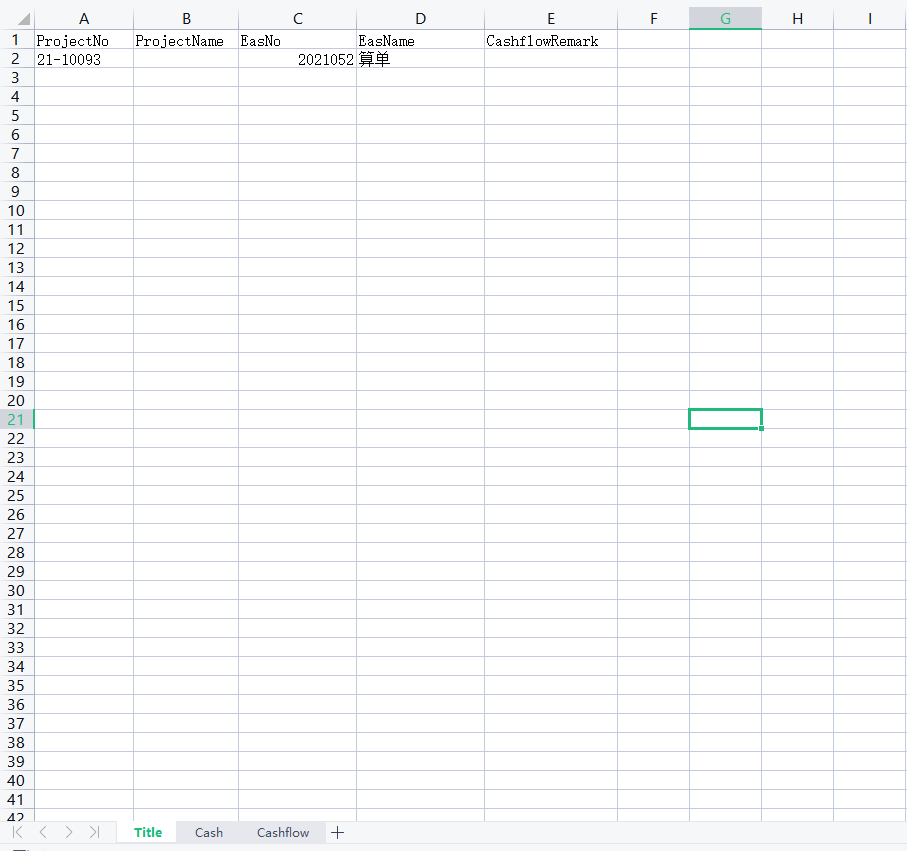Switch to the Cash sheet tab
The image size is (907, 851).
click(208, 832)
